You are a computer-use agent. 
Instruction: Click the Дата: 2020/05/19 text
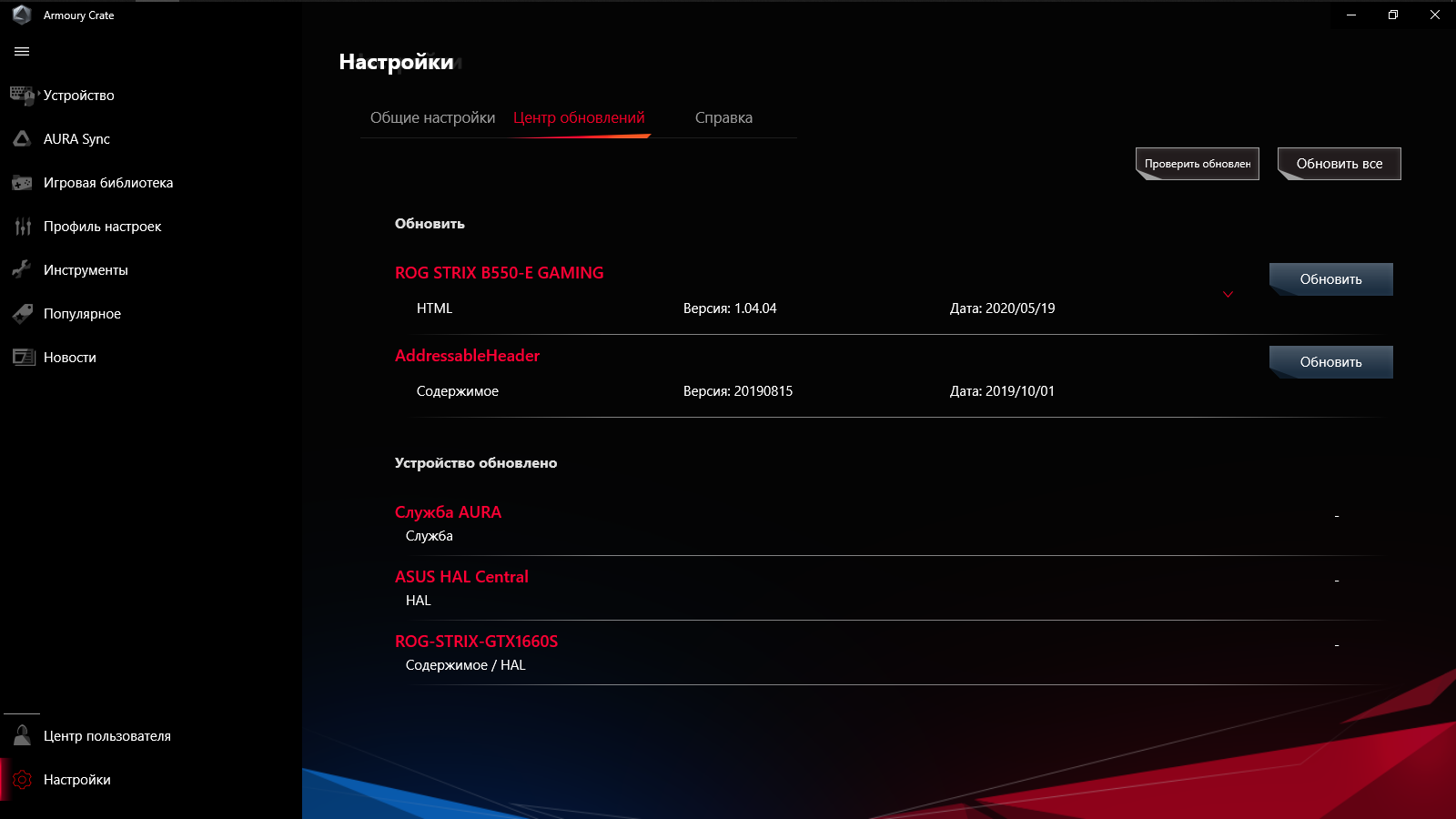(x=1002, y=308)
